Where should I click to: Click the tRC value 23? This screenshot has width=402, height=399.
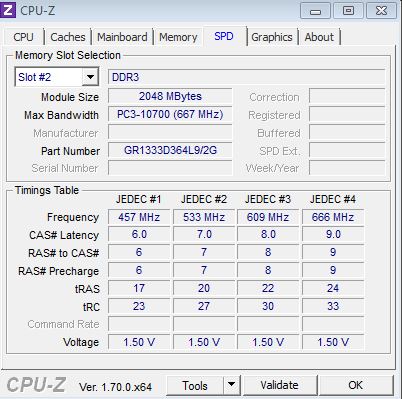(x=139, y=306)
